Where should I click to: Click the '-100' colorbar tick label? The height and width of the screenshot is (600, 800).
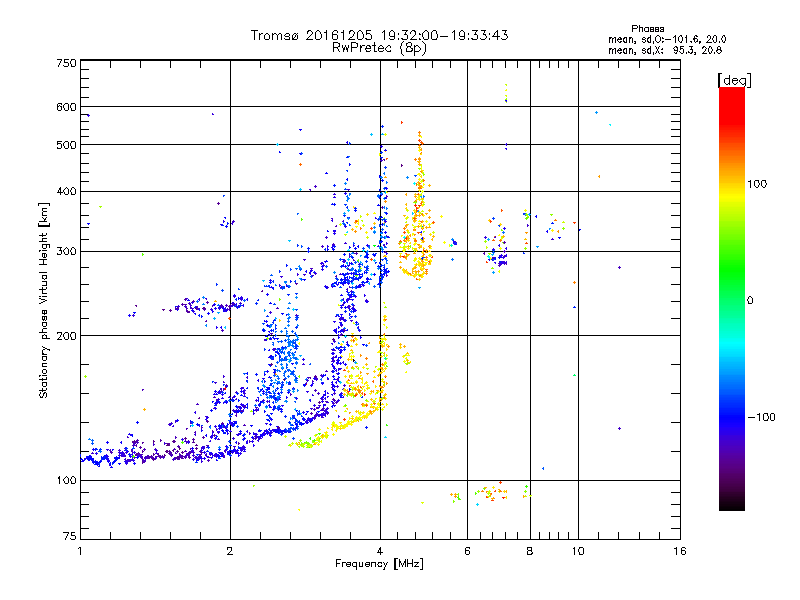point(761,417)
